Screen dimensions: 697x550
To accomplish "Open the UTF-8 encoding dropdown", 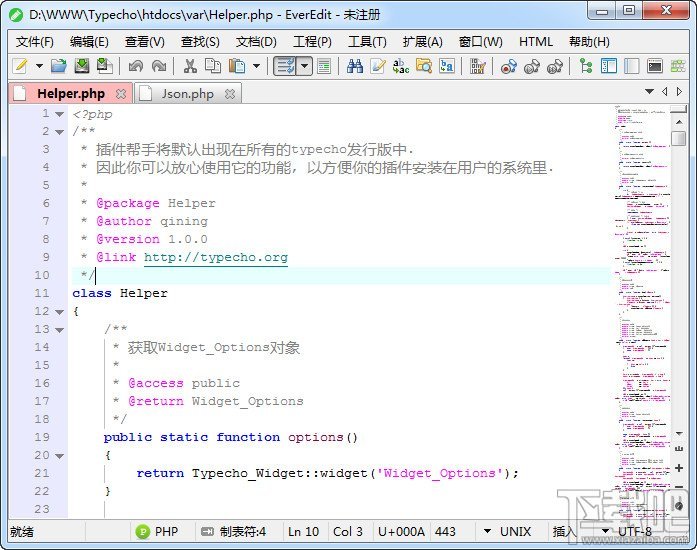I will pos(627,532).
